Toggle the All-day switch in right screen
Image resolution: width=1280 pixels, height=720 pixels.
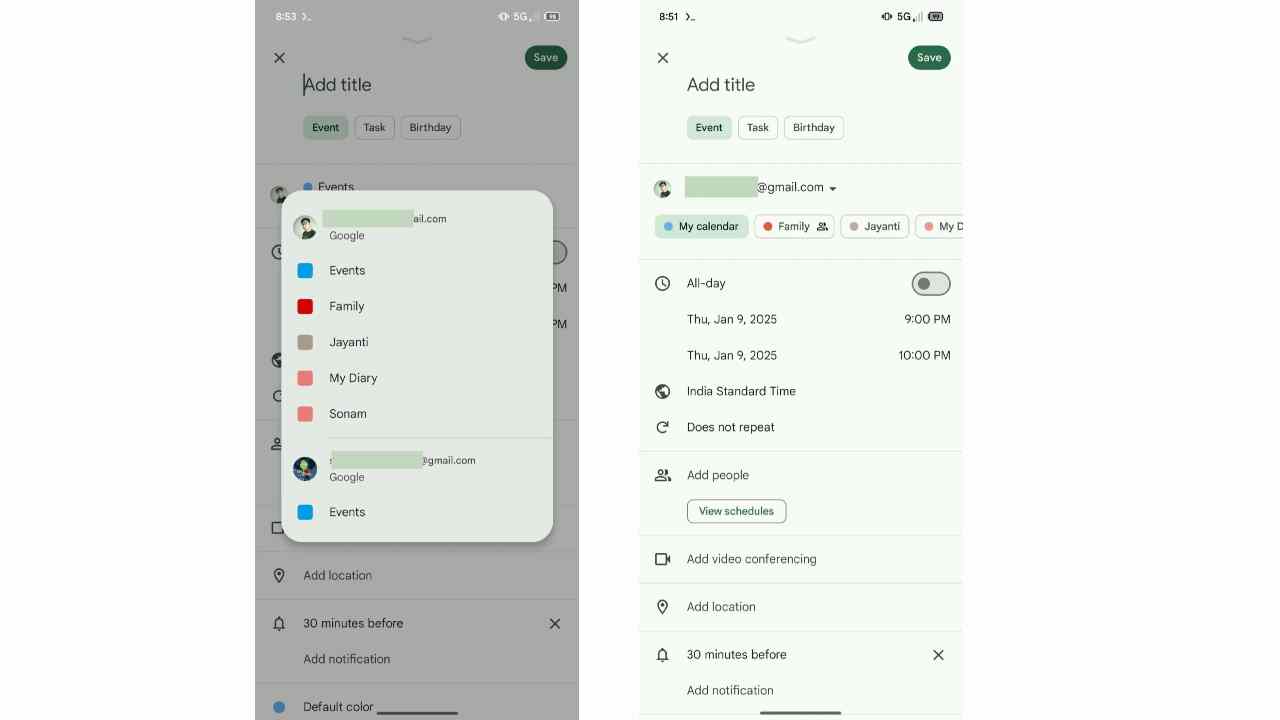[931, 284]
